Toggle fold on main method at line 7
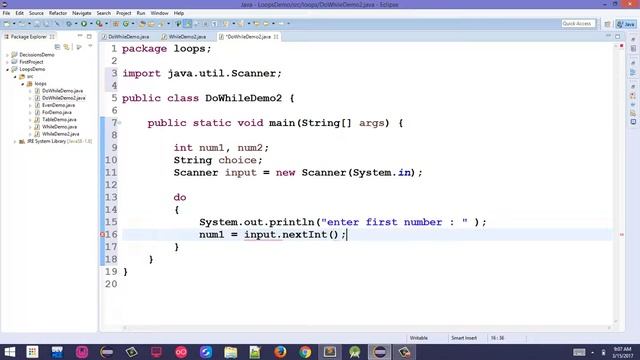 pos(120,123)
